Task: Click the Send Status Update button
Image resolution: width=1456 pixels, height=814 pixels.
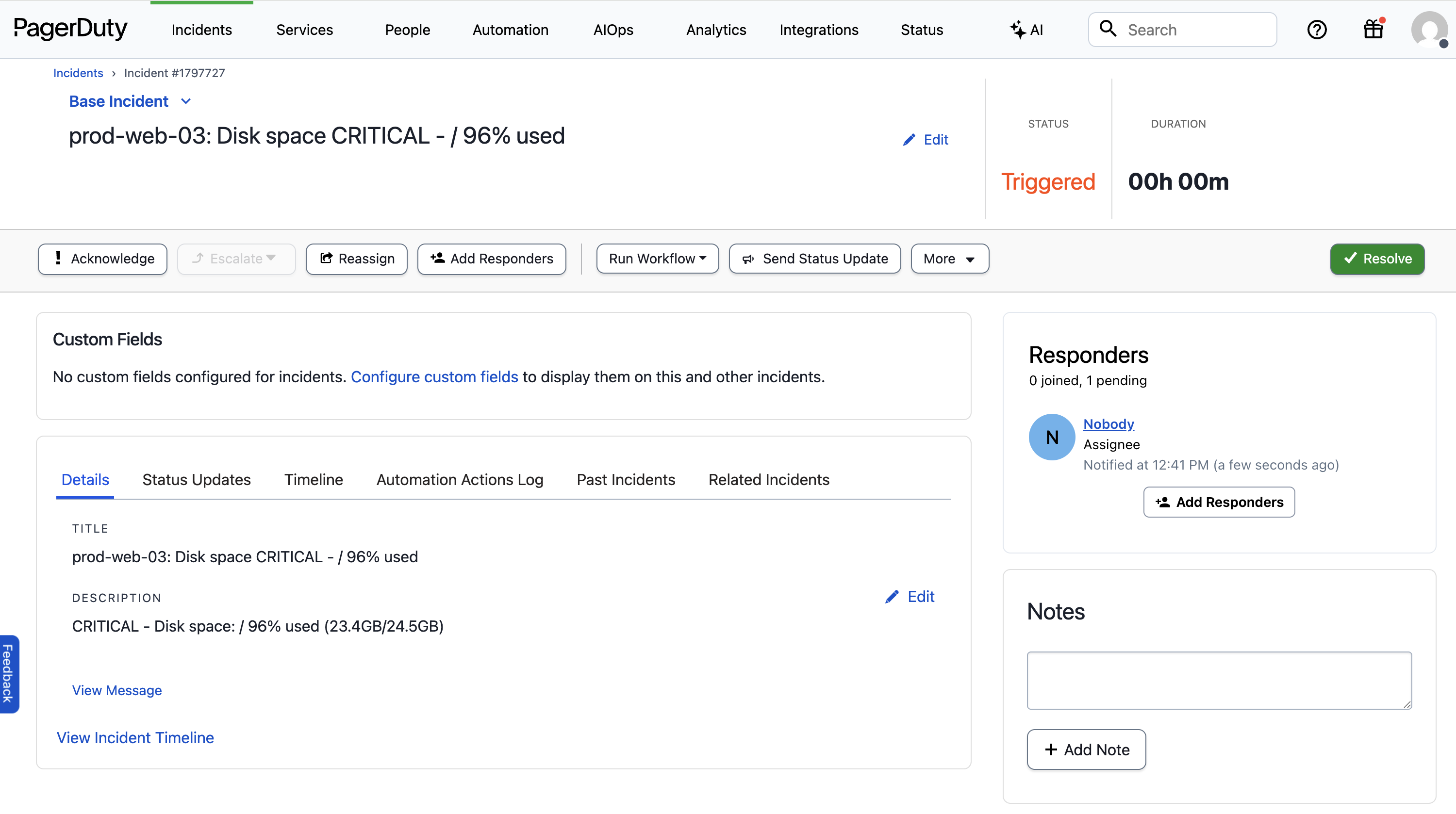Action: pos(814,259)
